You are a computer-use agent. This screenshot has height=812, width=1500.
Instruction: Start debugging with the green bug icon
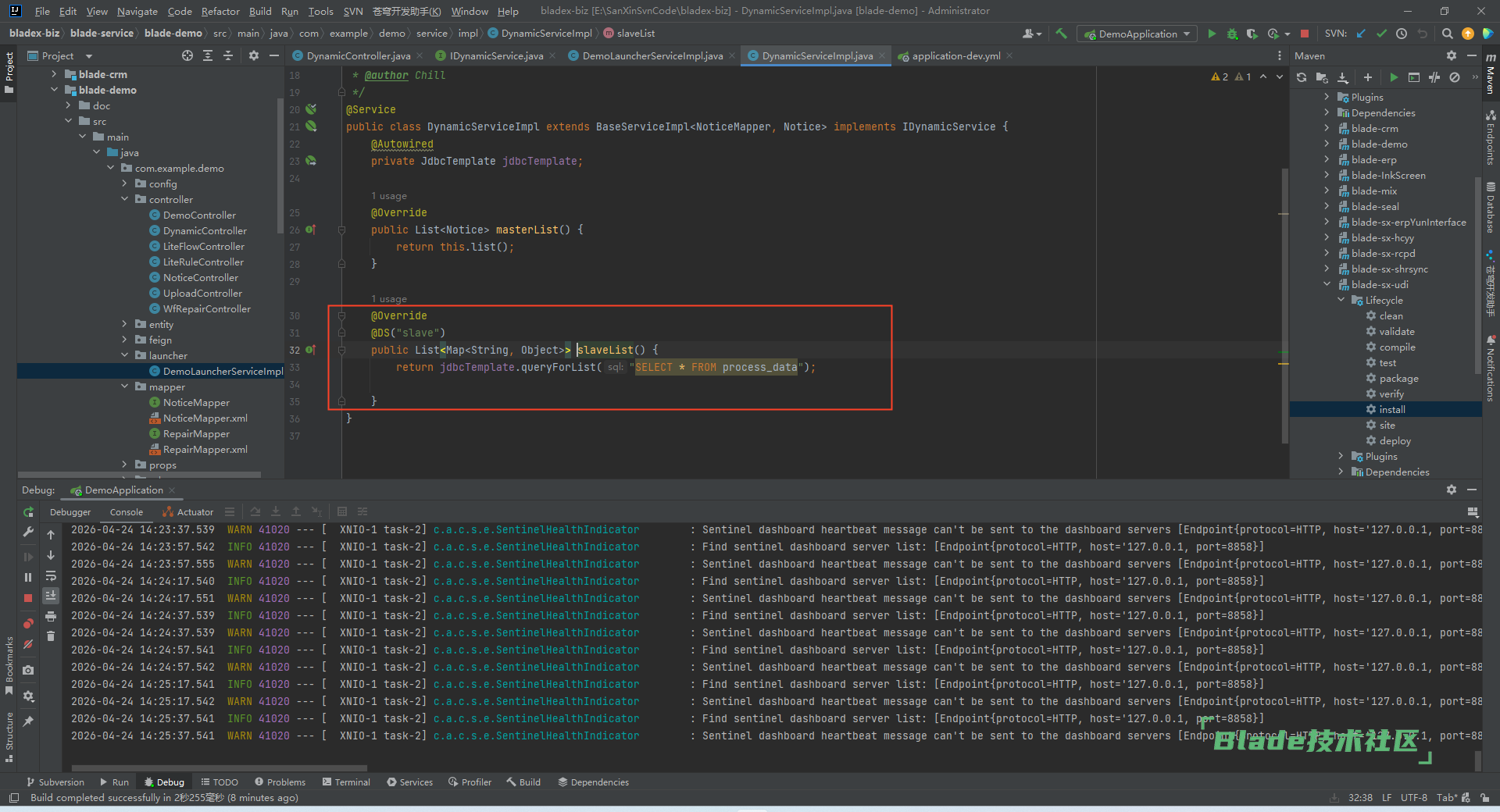1232,34
